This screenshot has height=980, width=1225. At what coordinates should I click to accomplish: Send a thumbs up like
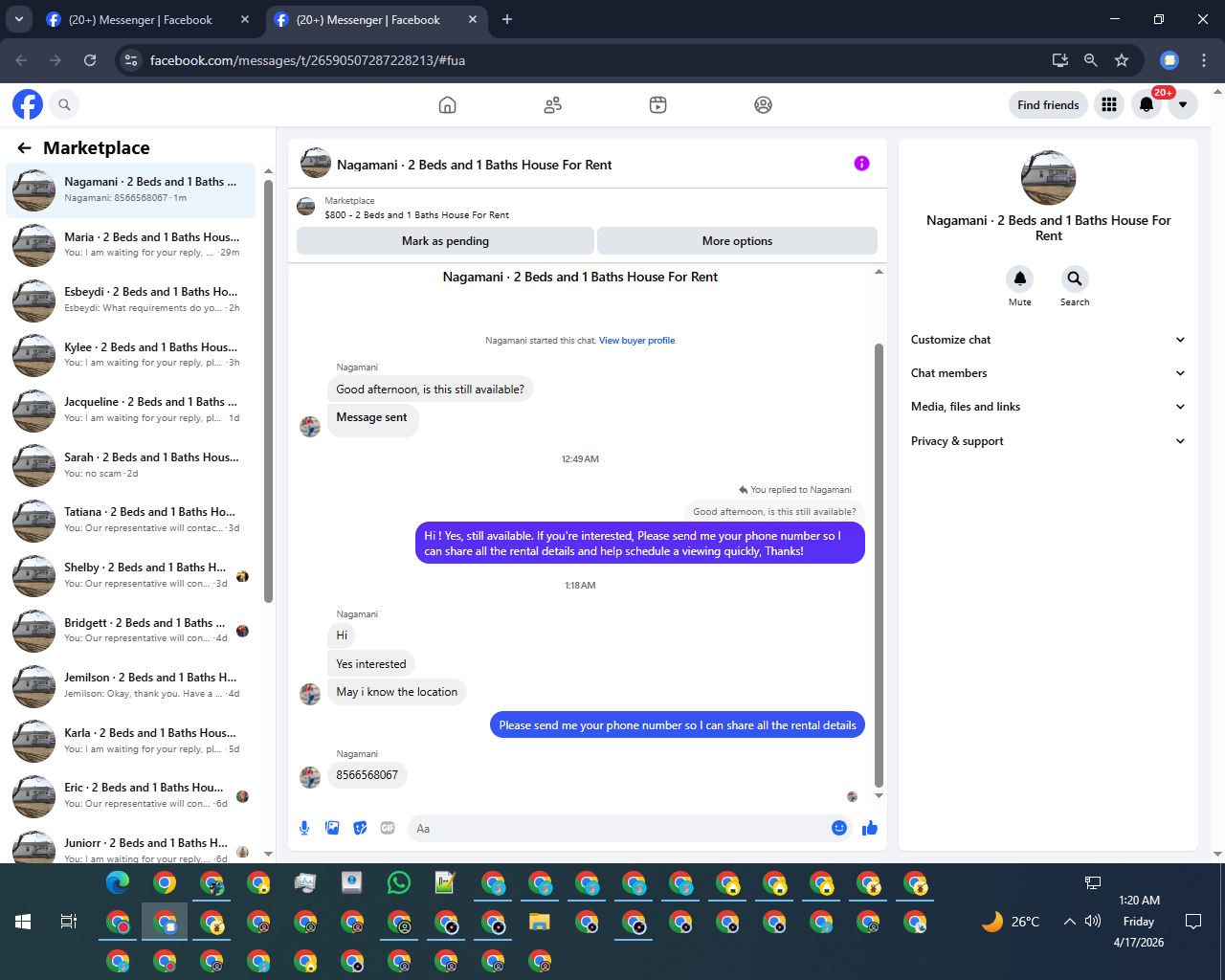[x=870, y=828]
